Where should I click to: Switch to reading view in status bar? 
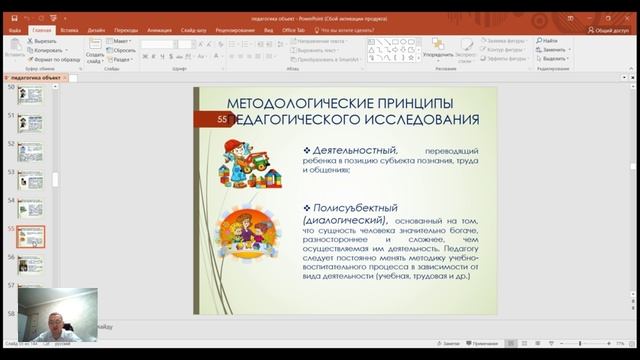click(538, 344)
